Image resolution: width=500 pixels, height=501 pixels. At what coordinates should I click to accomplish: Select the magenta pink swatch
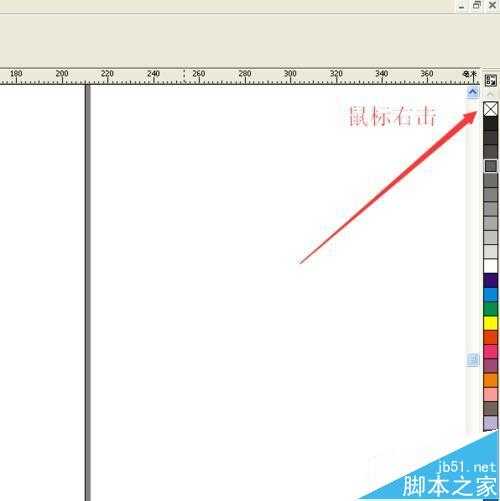point(490,351)
